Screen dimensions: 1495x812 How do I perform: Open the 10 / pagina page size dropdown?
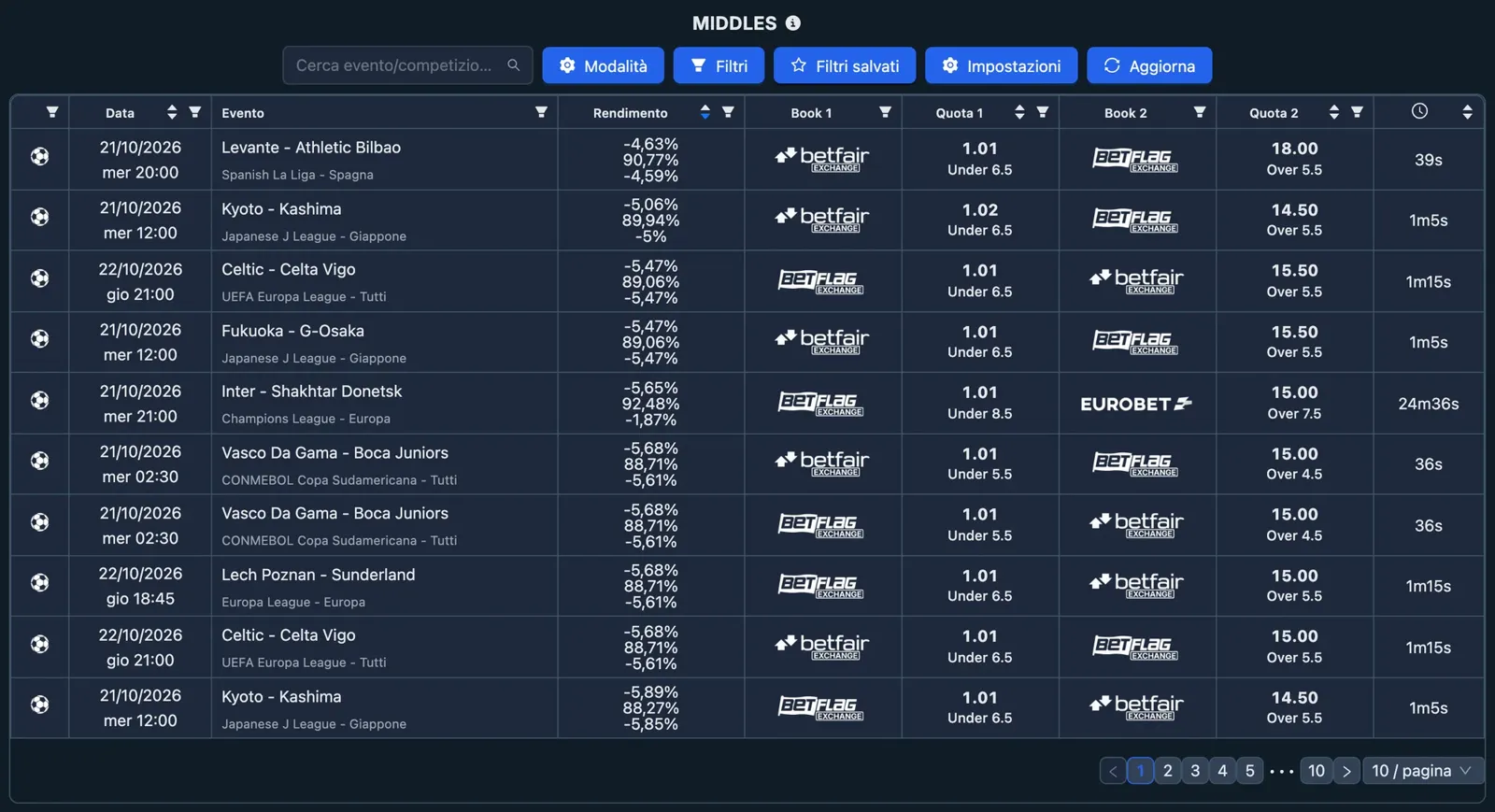click(x=1423, y=771)
